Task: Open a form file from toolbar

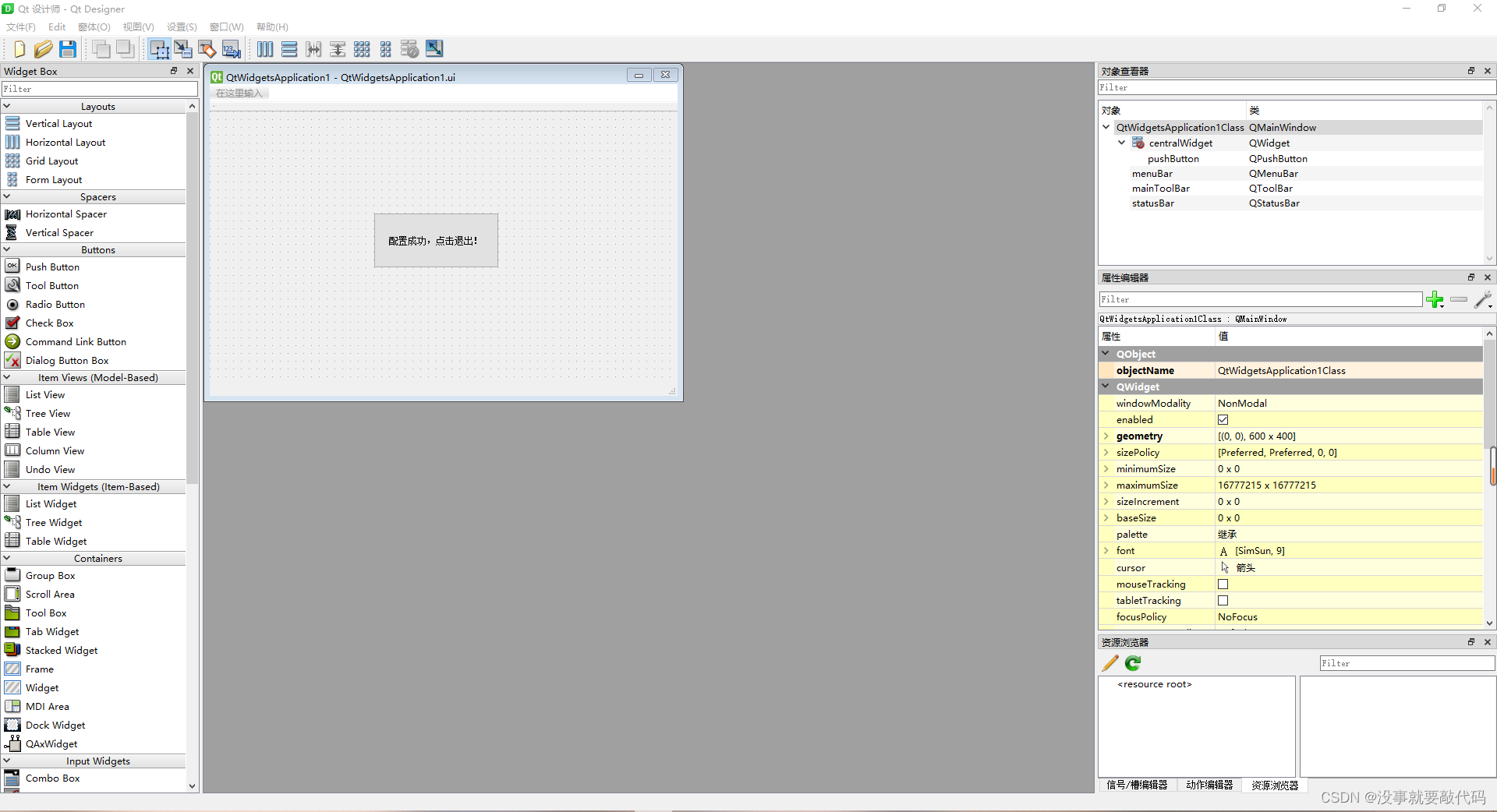Action: pos(43,49)
